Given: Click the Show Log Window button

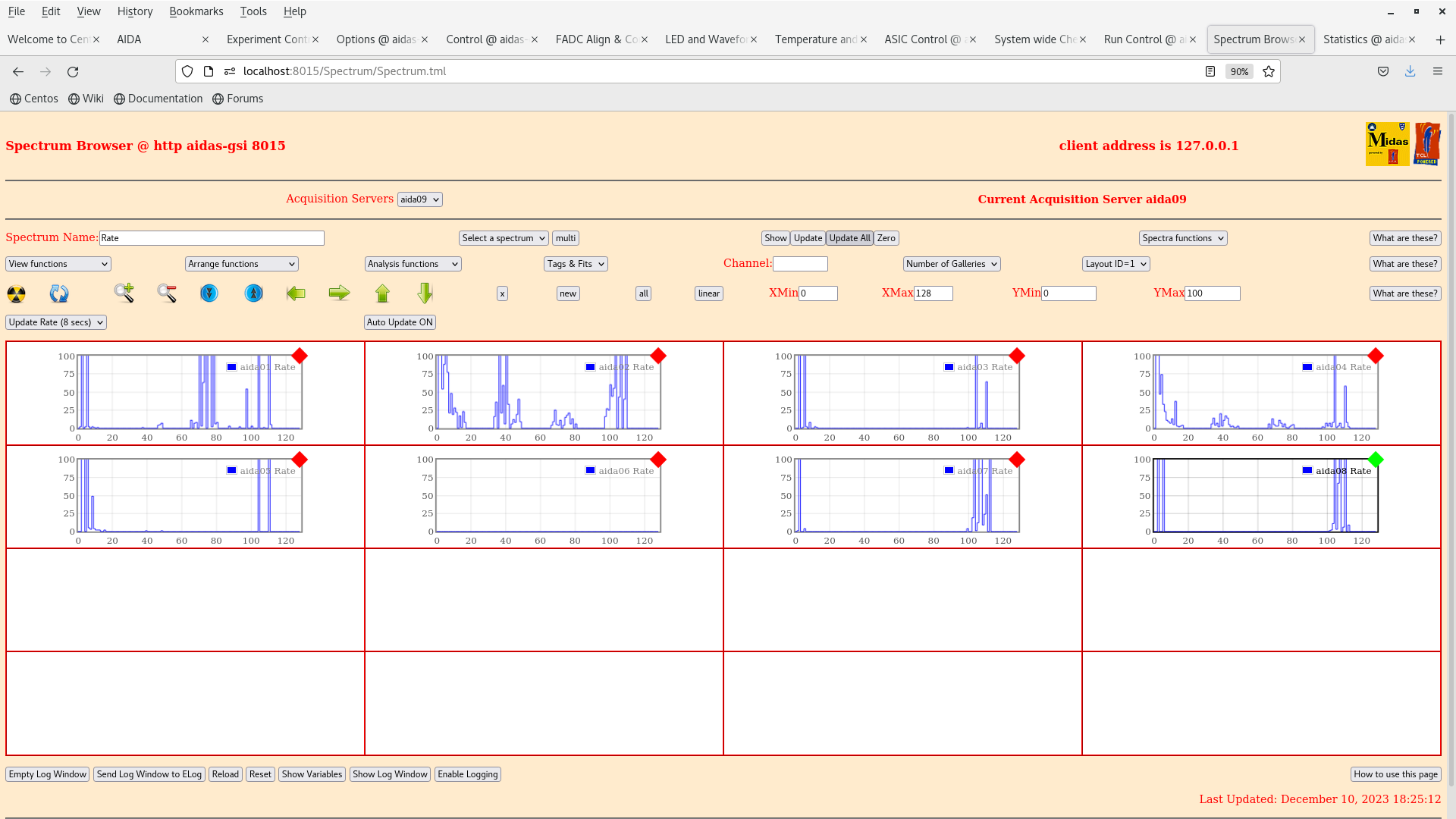Looking at the screenshot, I should (x=390, y=774).
